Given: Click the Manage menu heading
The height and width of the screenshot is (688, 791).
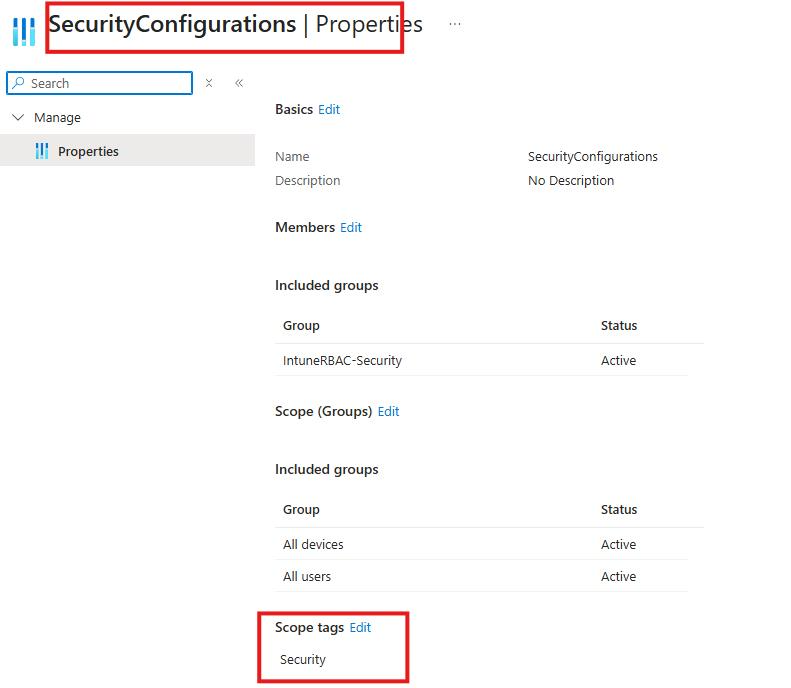Looking at the screenshot, I should click(57, 117).
